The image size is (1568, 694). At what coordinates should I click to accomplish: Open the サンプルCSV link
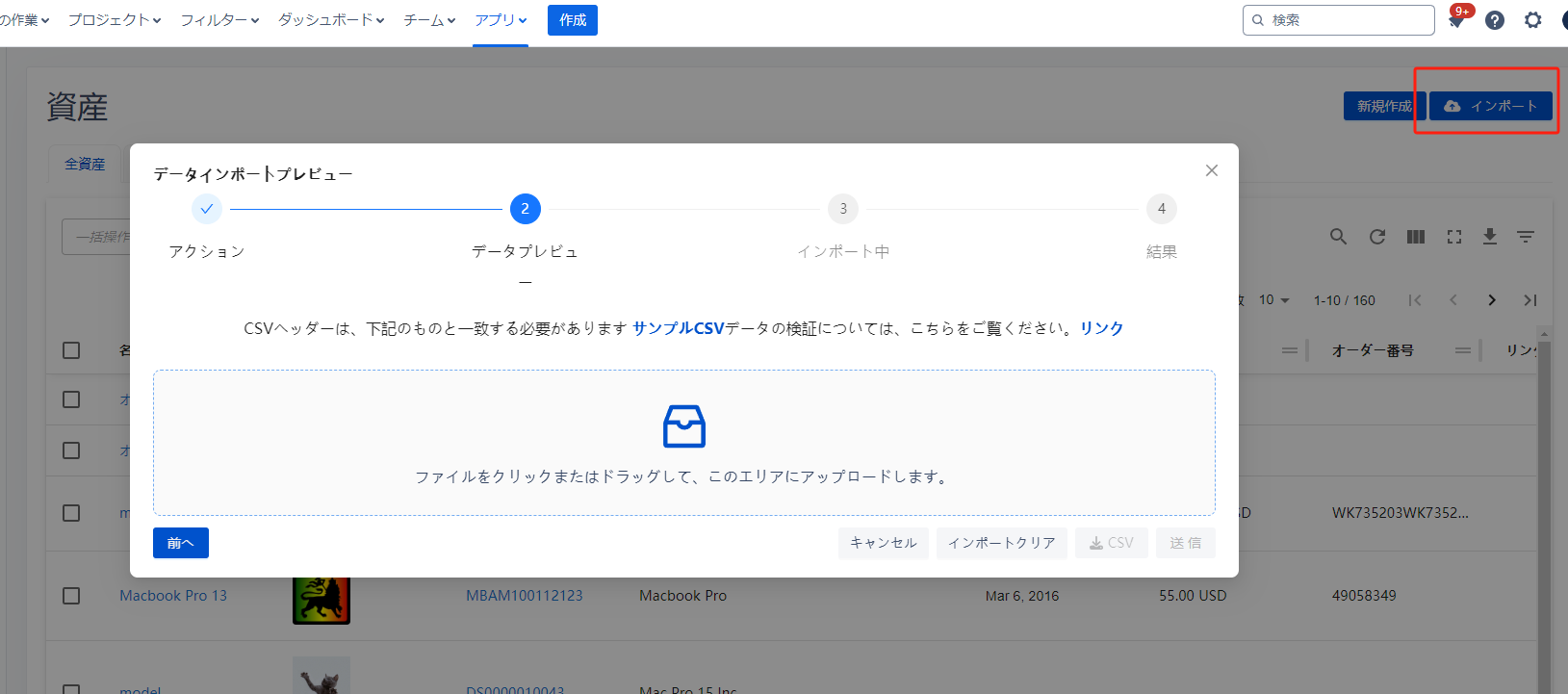678,328
